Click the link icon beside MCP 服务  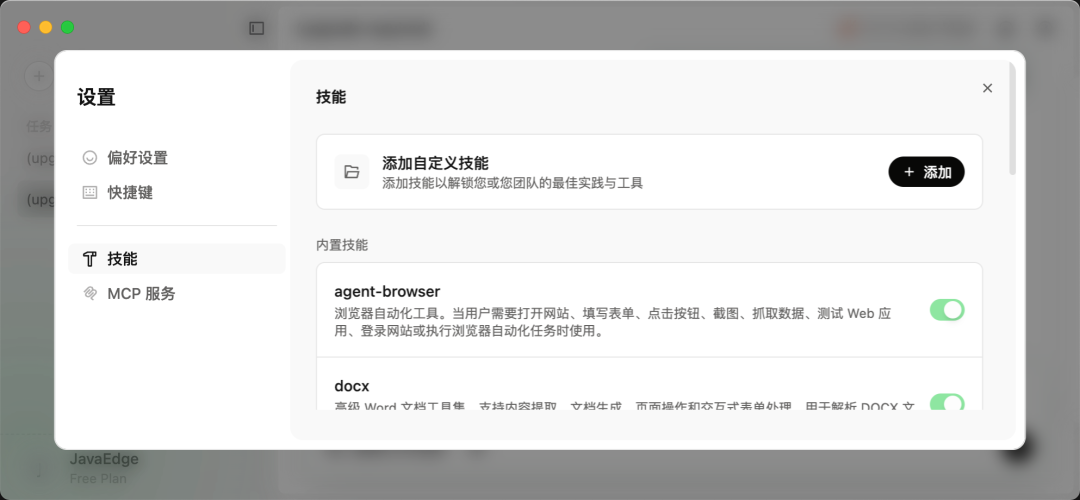tap(90, 294)
